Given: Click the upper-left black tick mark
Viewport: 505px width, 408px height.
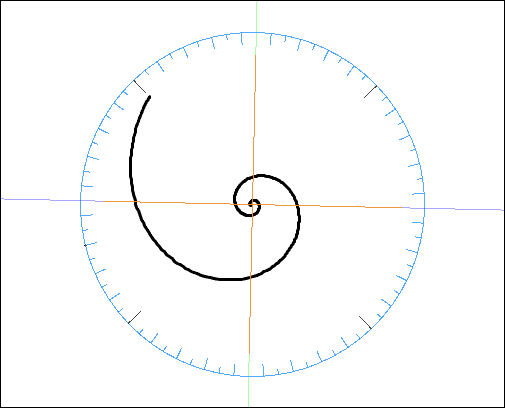Looking at the screenshot, I should tap(140, 86).
